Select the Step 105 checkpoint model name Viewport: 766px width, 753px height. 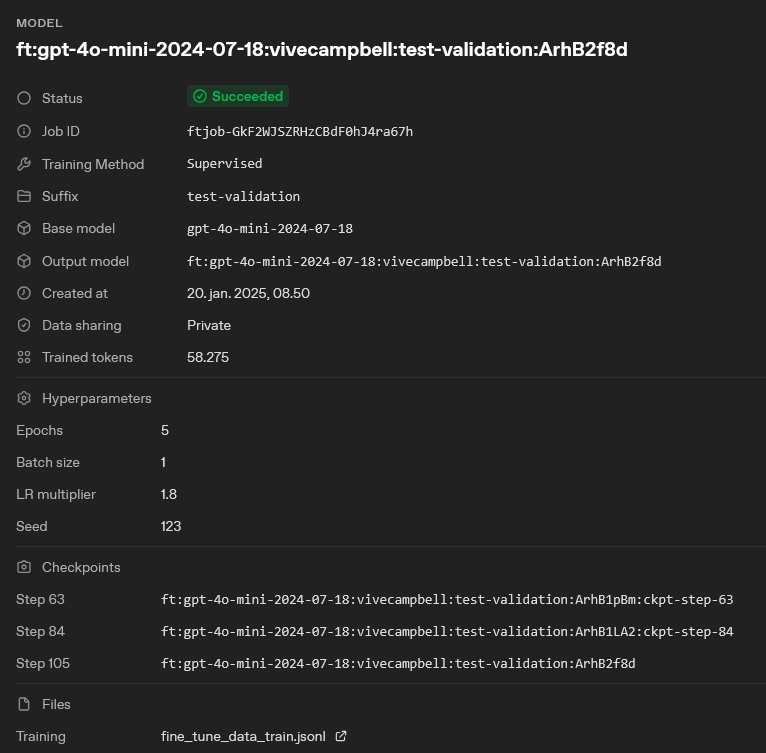click(398, 664)
